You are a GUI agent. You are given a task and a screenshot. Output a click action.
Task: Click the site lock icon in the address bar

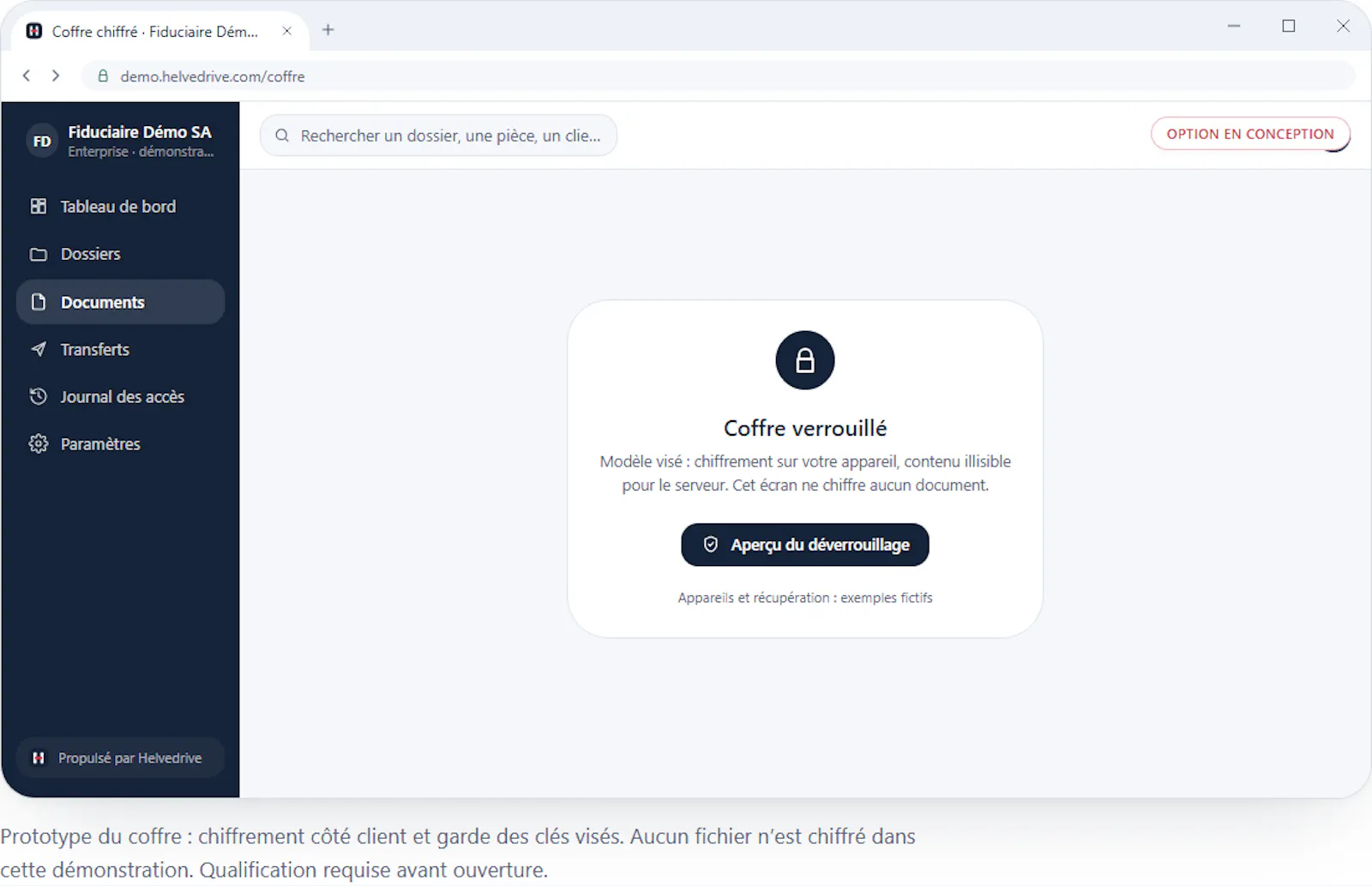[x=103, y=76]
